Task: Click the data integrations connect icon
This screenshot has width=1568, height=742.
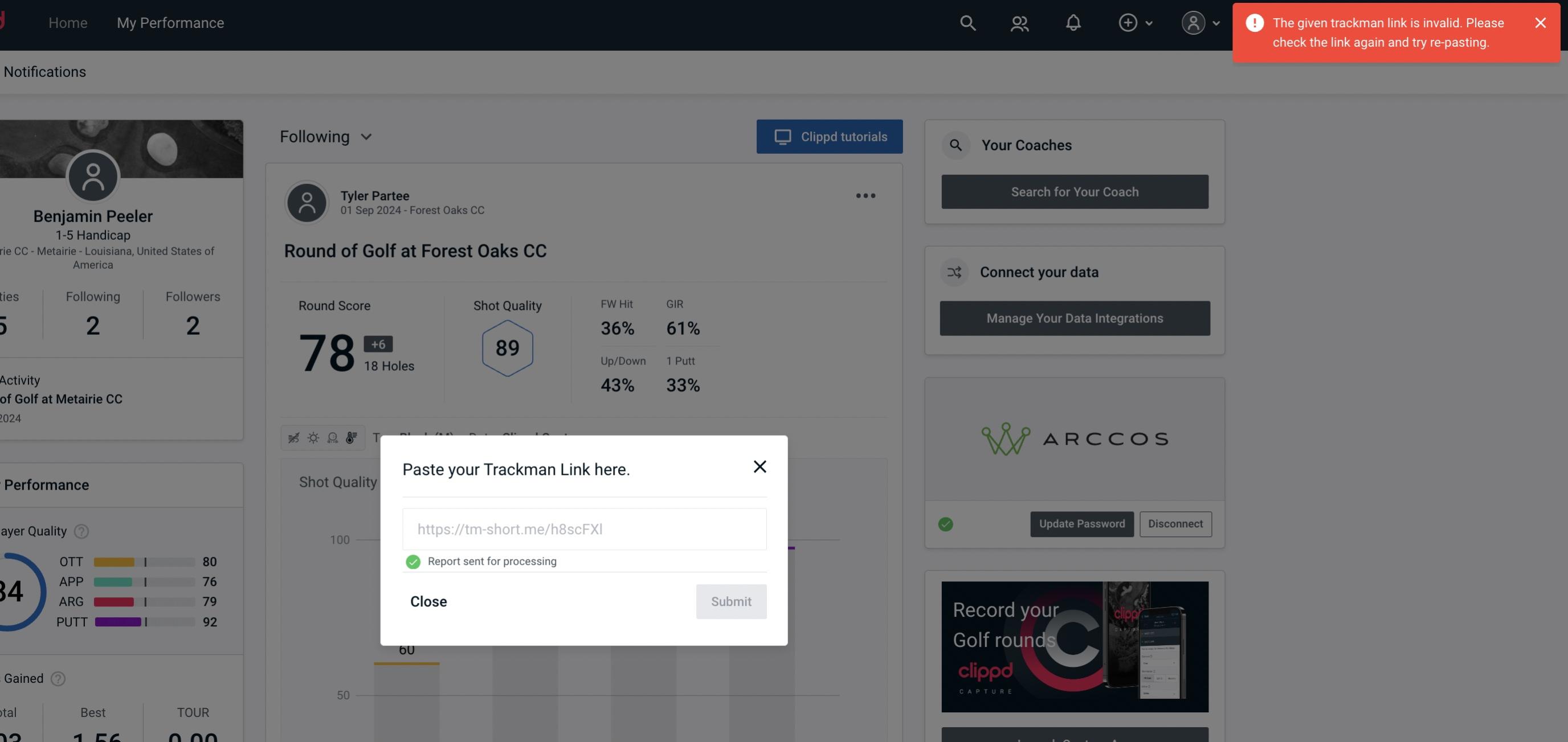Action: pos(954,272)
